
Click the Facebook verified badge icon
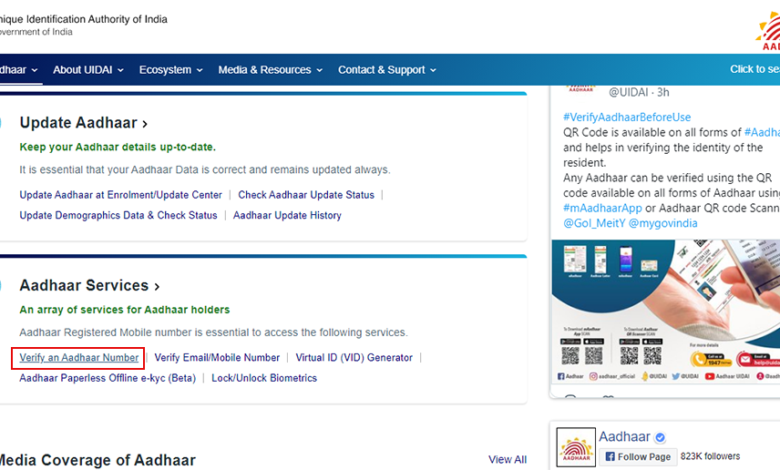click(660, 438)
